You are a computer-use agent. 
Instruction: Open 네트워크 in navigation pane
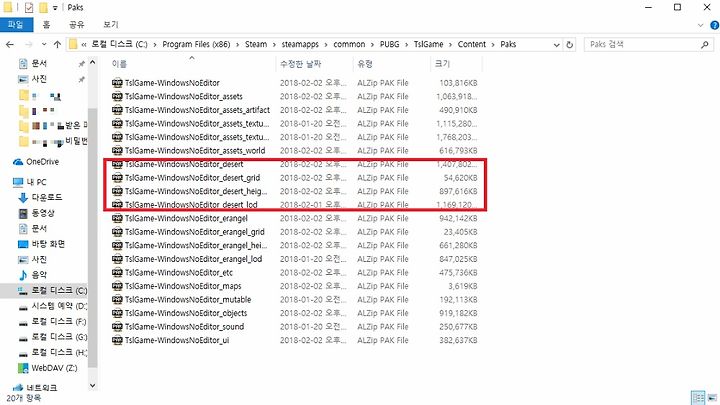tap(35, 388)
